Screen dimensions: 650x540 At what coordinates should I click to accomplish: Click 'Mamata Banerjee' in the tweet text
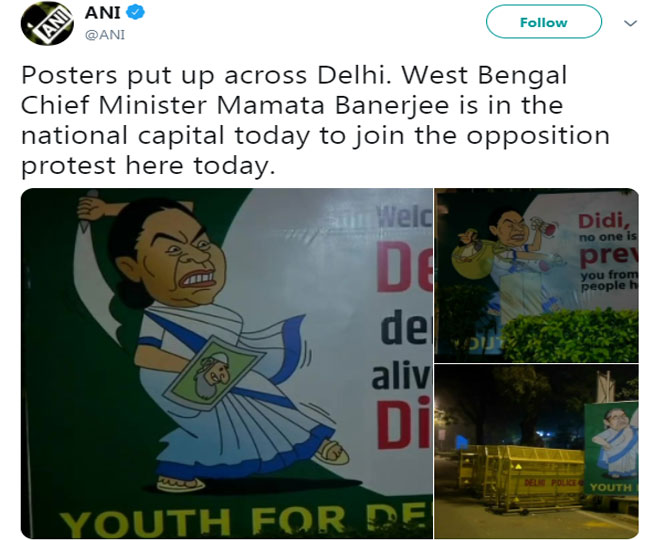333,105
